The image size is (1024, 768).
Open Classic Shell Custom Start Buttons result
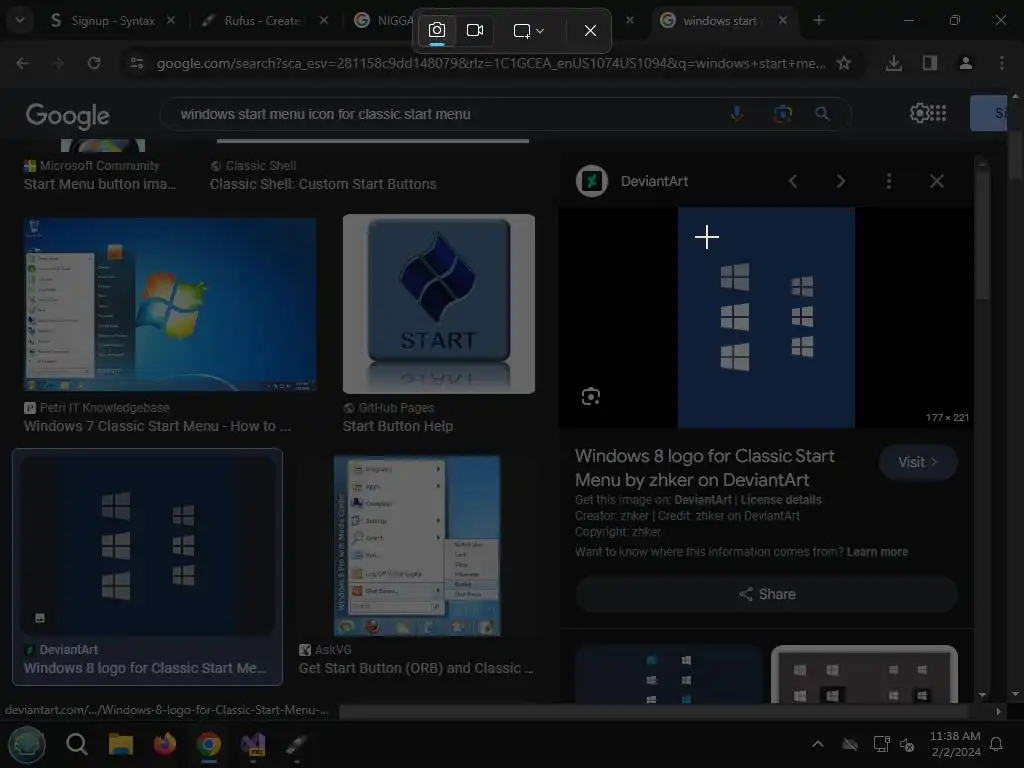(323, 184)
